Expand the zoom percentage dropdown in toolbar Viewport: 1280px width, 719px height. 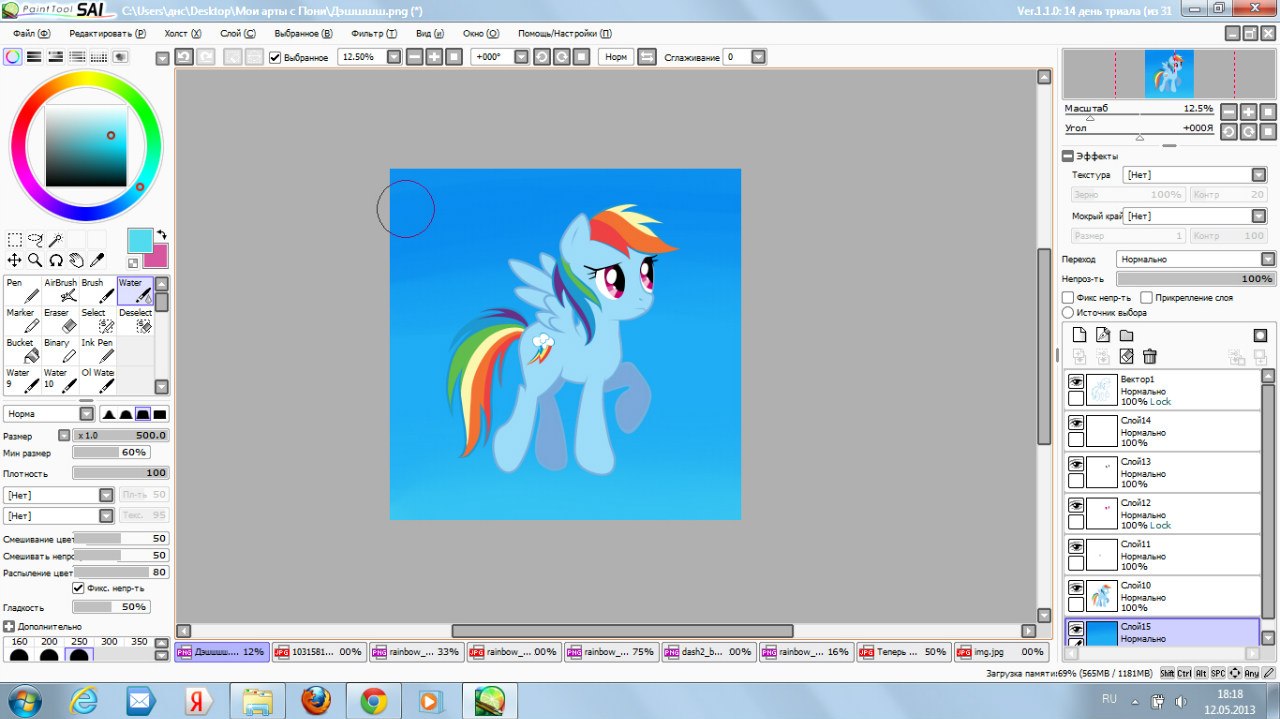pos(394,57)
